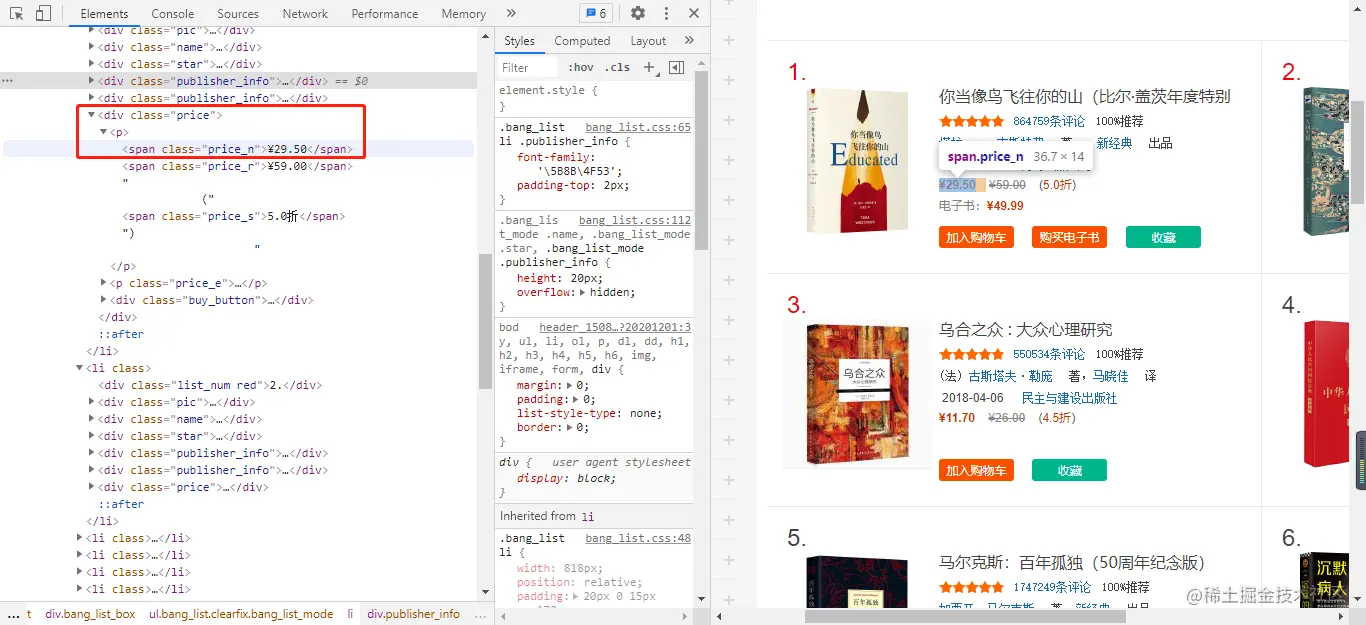Image resolution: width=1366 pixels, height=625 pixels.
Task: Click translator link 马晓佳
Action: (x=1110, y=376)
